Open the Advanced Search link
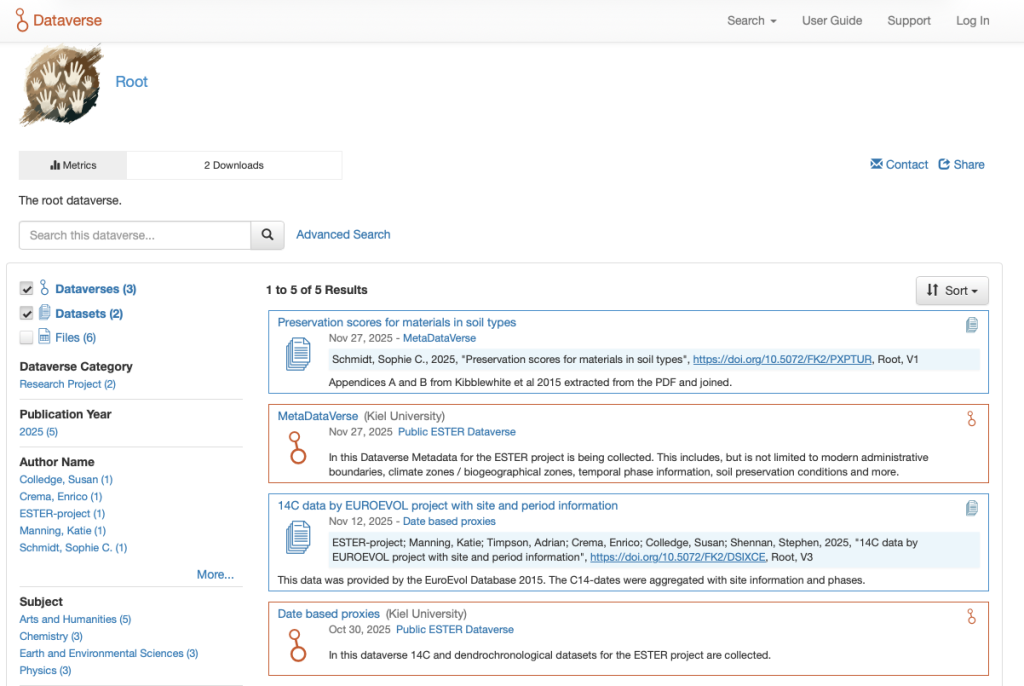The width and height of the screenshot is (1024, 686). click(343, 235)
